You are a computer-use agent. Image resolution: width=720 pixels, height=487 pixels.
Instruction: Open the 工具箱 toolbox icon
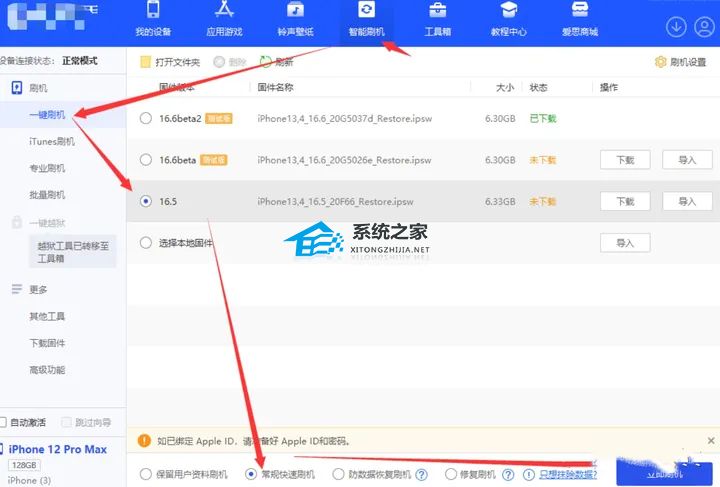click(x=437, y=19)
